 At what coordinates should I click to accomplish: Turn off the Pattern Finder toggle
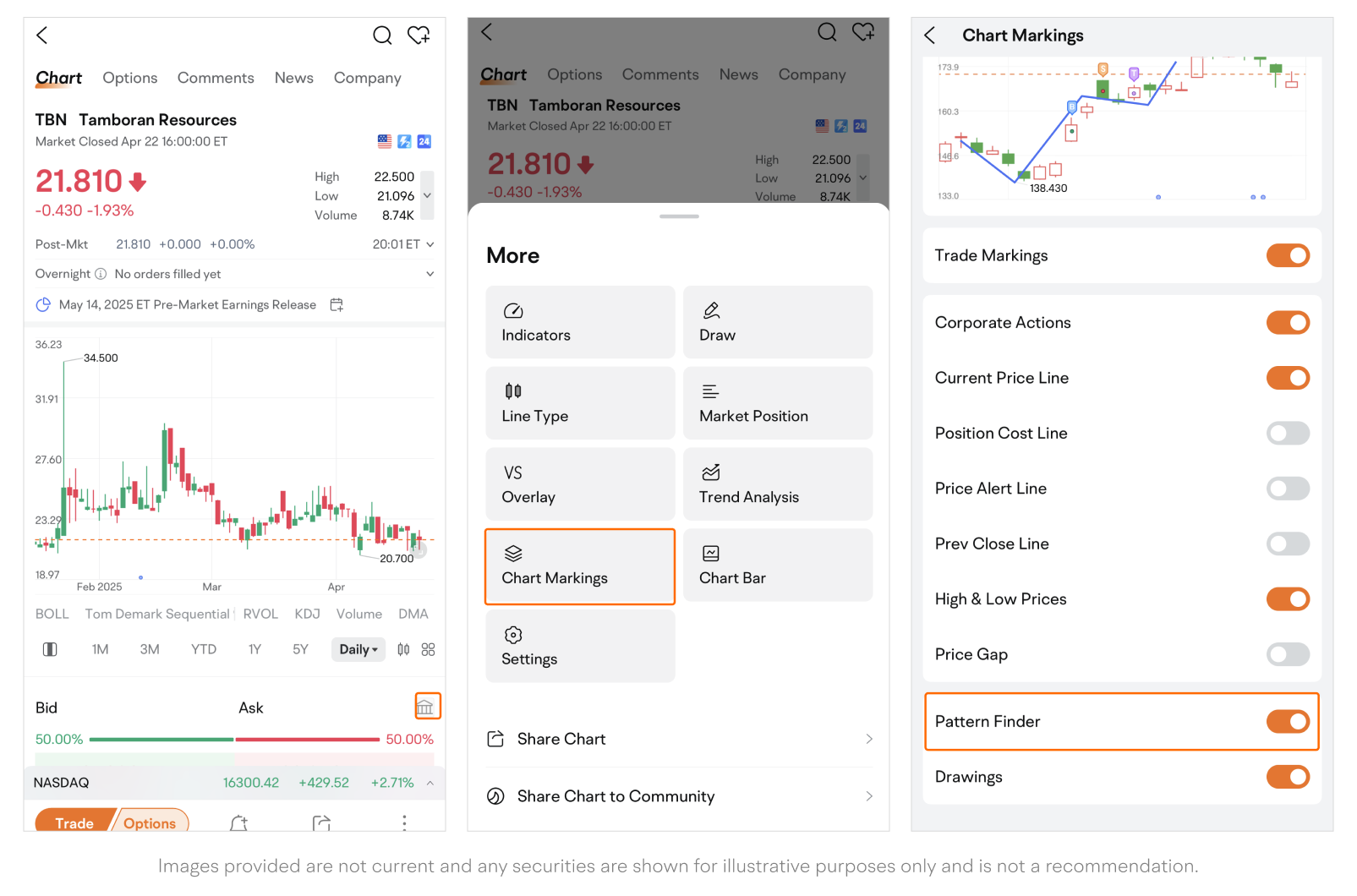coord(1287,722)
